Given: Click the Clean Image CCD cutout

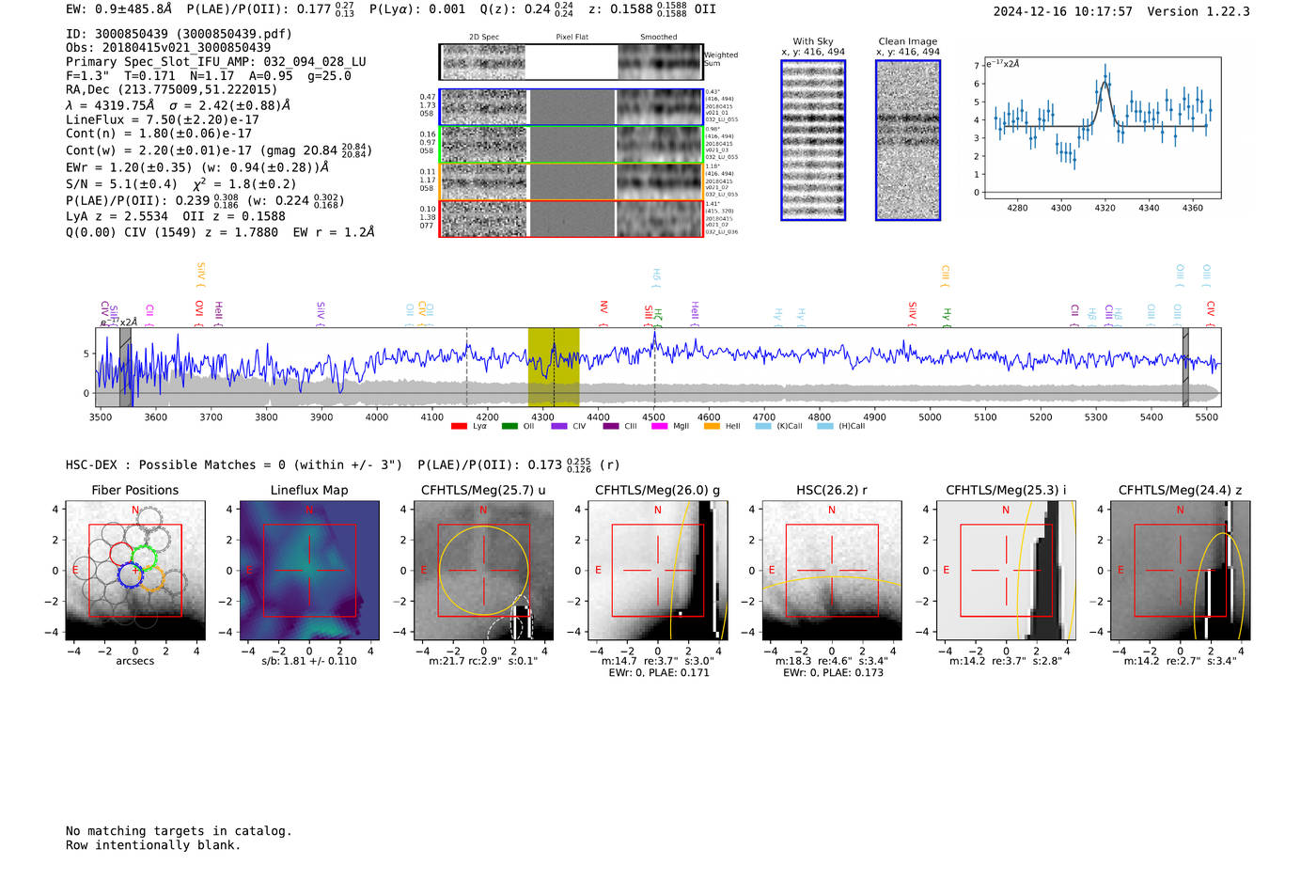Looking at the screenshot, I should [x=908, y=140].
